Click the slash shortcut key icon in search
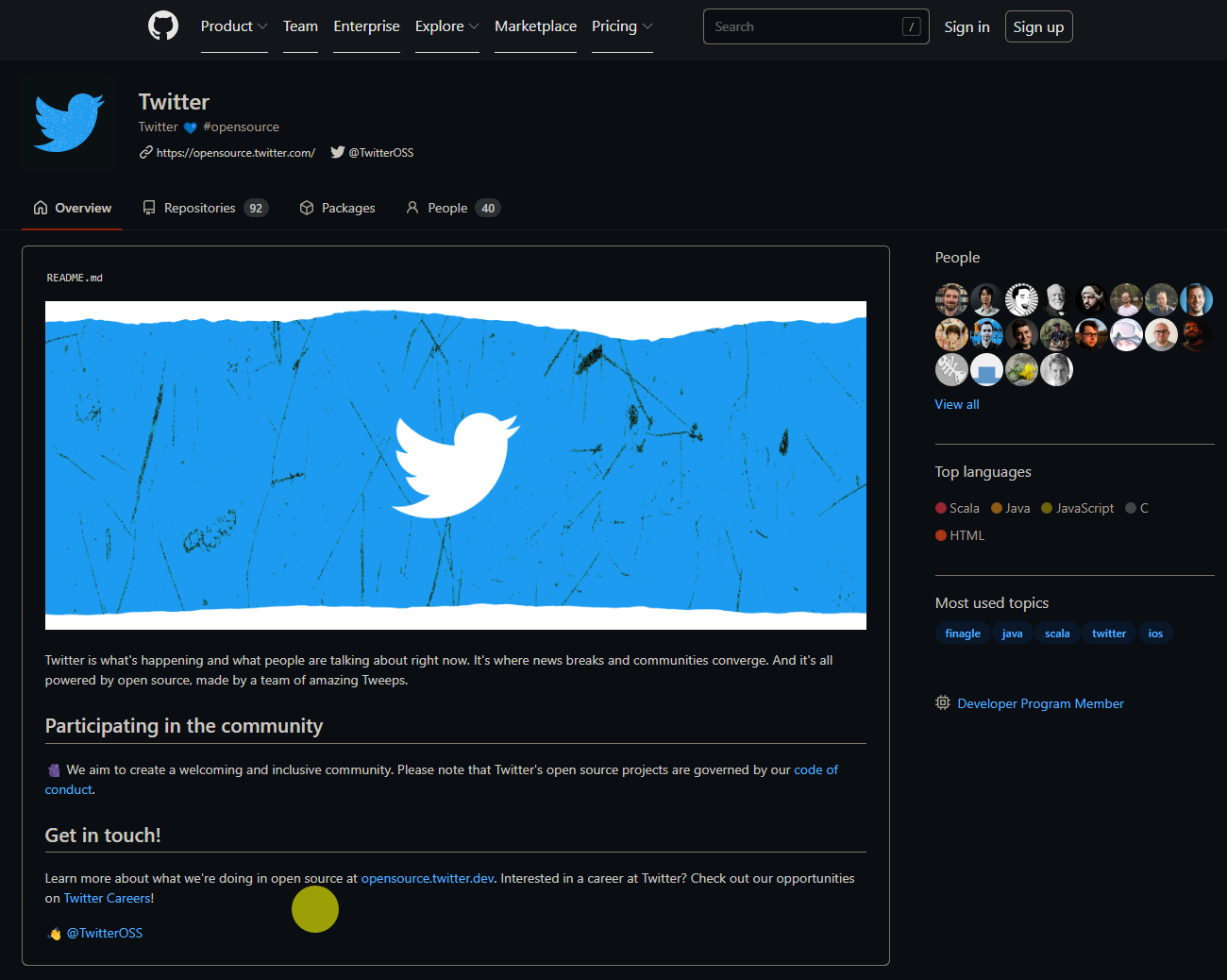The image size is (1227, 980). pyautogui.click(x=911, y=26)
